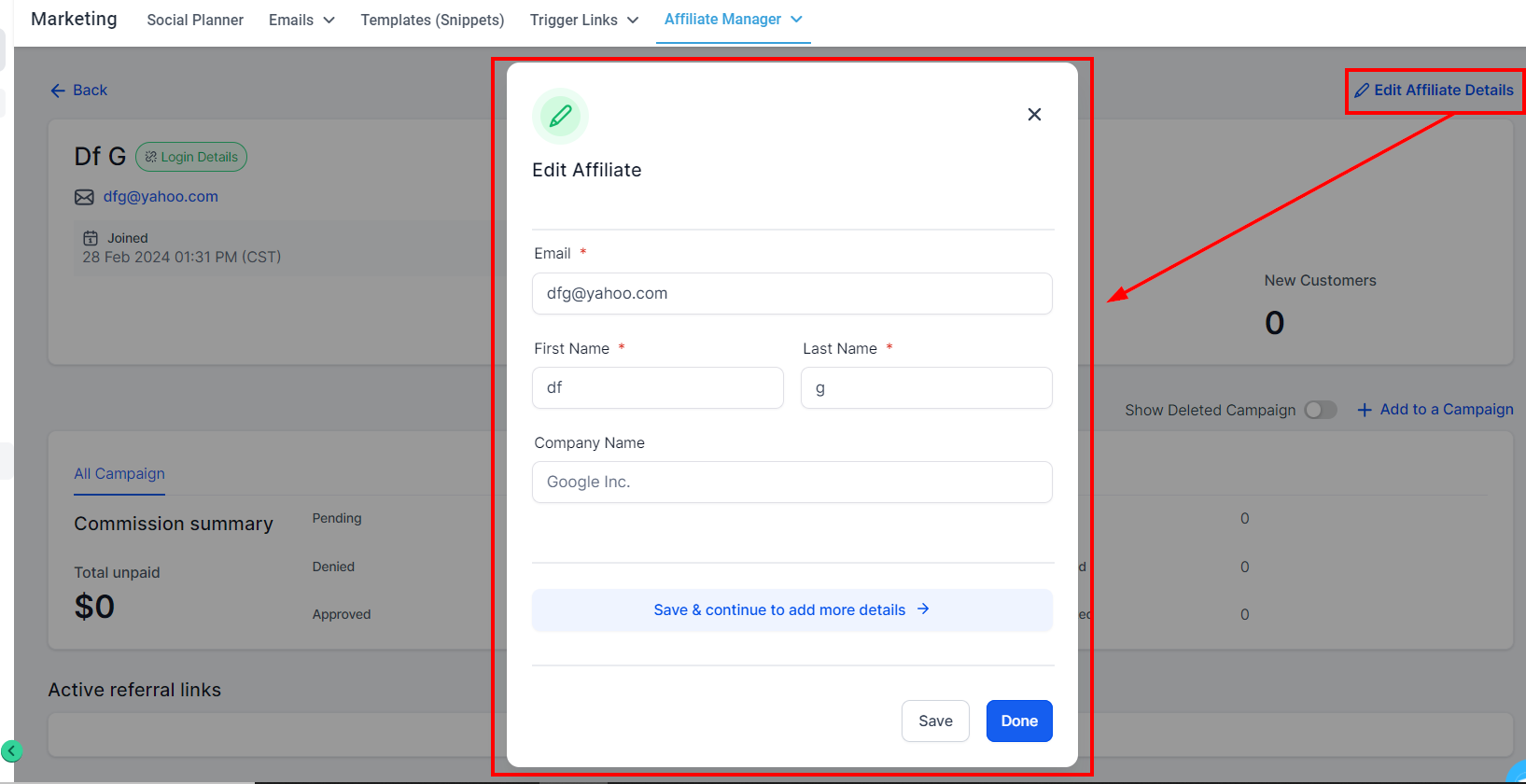Click the calendar icon beside Joined
1526x784 pixels.
tap(91, 238)
